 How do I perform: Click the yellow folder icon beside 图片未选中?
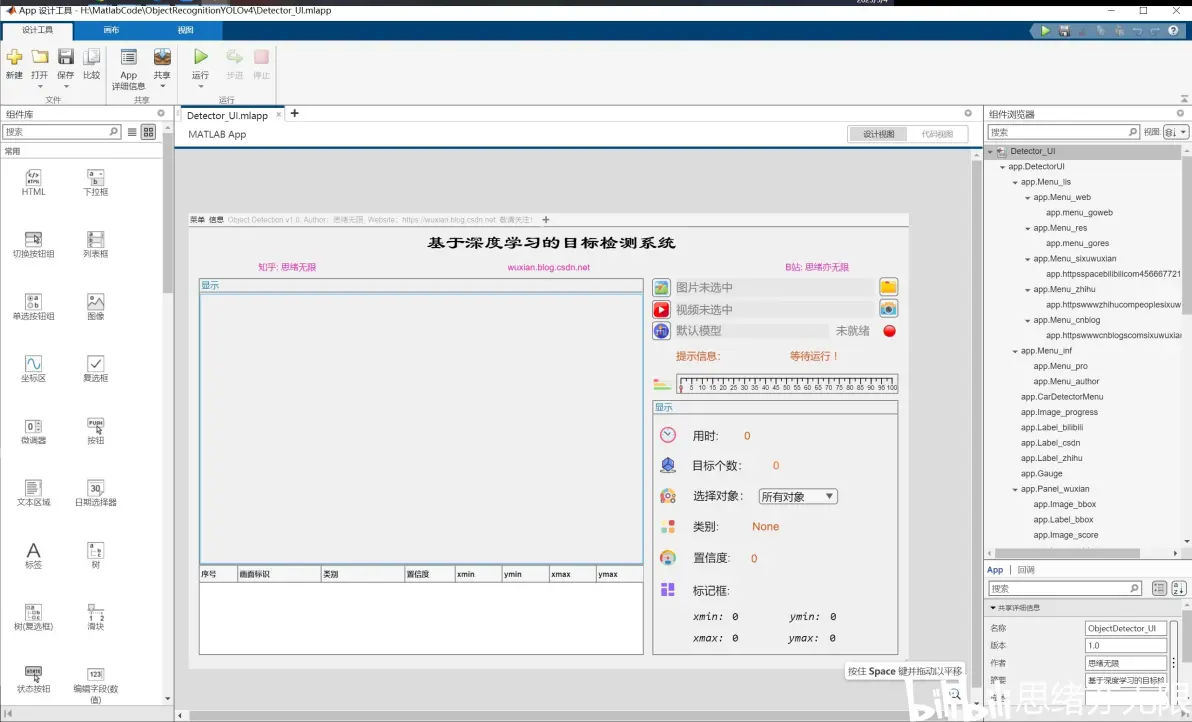click(x=888, y=287)
